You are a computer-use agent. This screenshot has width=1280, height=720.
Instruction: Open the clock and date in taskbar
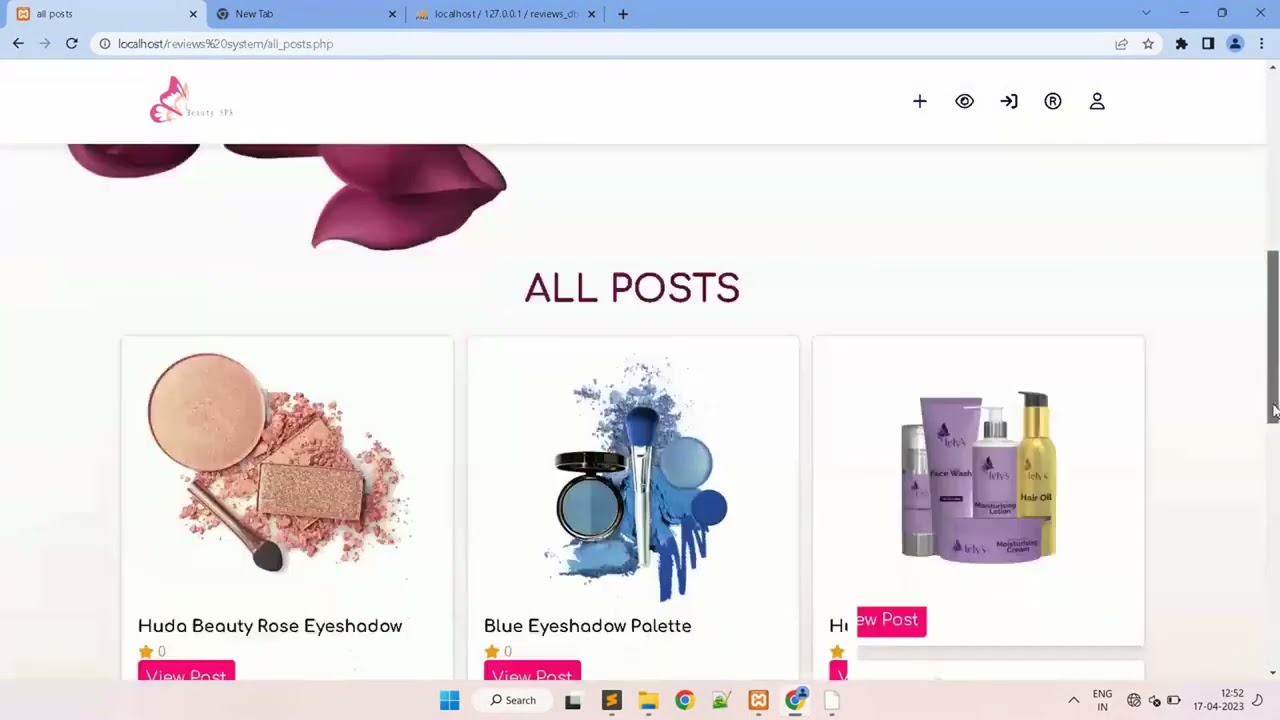[1218, 700]
